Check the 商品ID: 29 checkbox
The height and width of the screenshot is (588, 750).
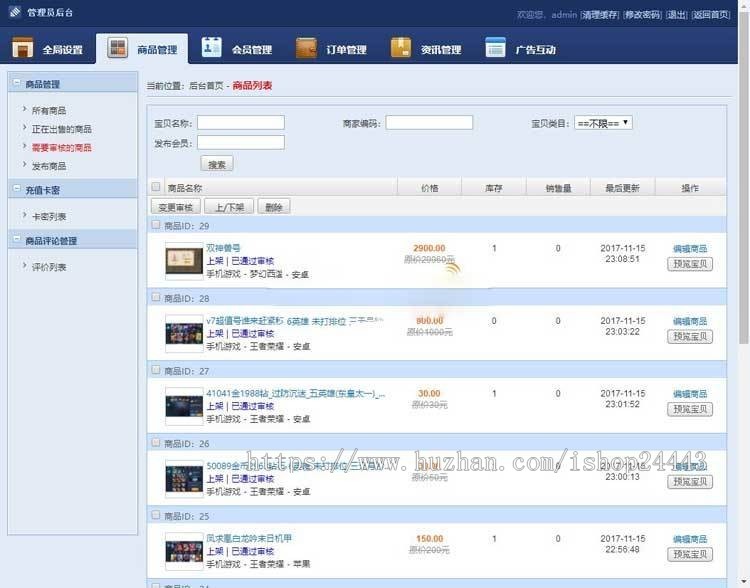pyautogui.click(x=156, y=224)
